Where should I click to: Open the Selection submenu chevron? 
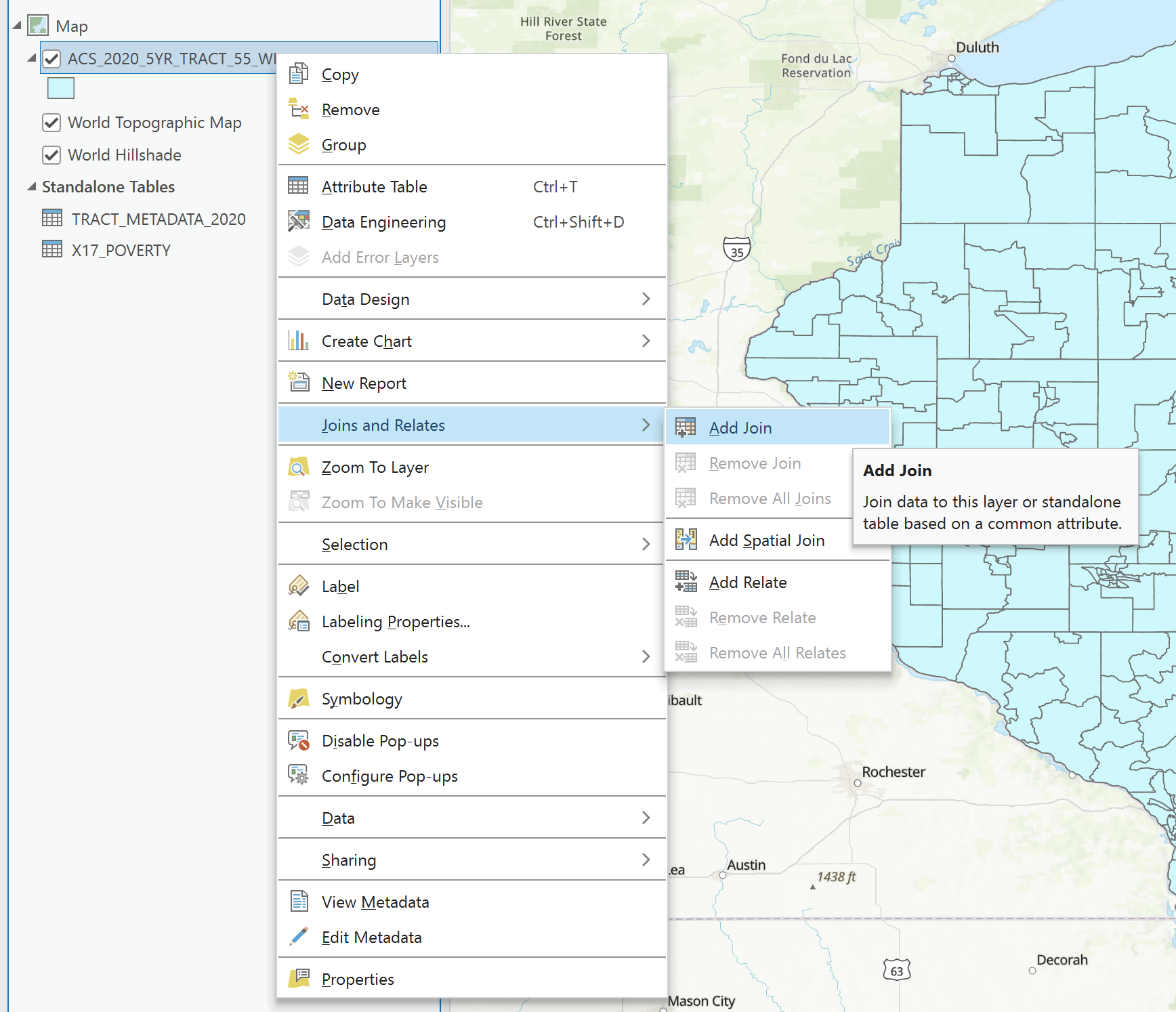tap(646, 544)
